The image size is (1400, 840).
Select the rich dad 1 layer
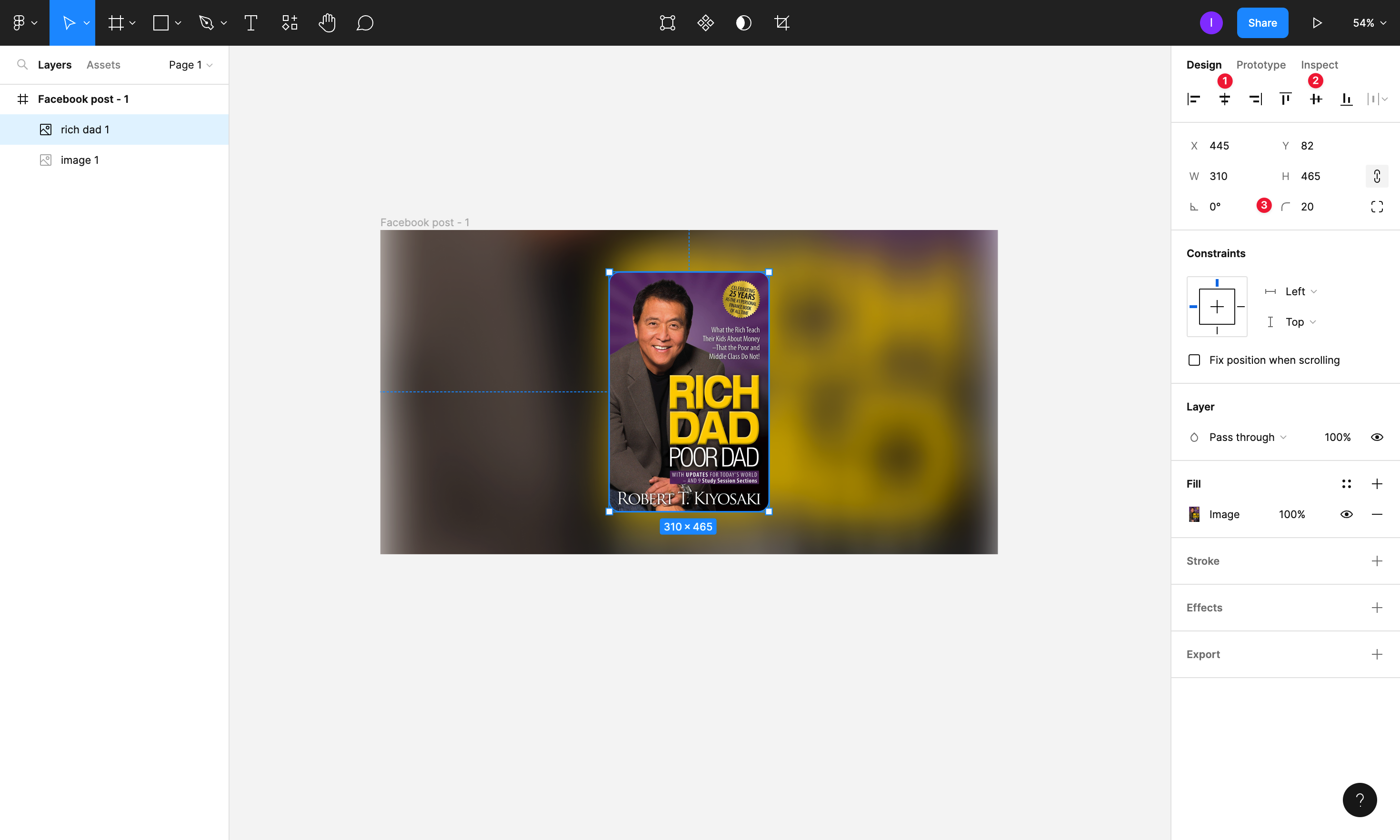(114, 130)
